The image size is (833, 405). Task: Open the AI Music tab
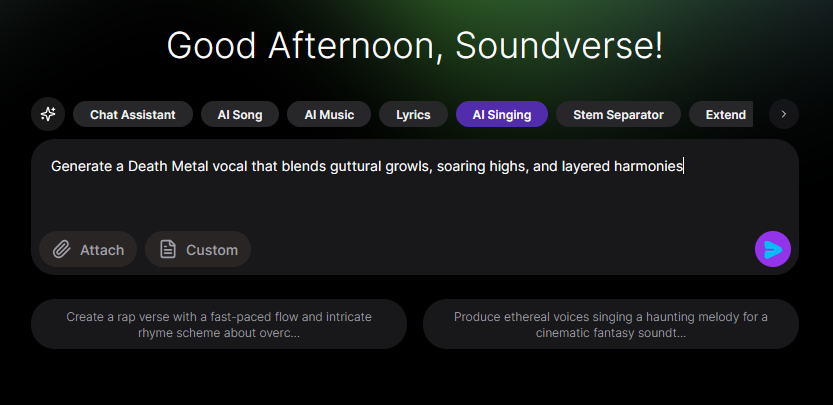329,114
